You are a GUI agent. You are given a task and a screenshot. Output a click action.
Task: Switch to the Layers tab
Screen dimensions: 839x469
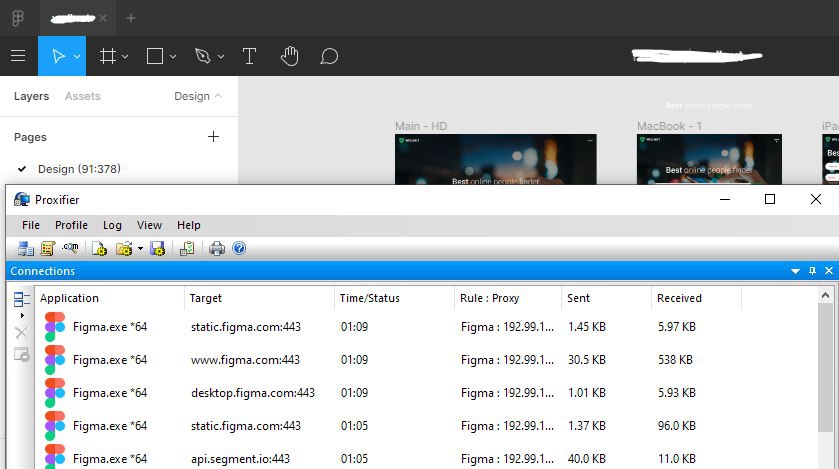click(31, 96)
